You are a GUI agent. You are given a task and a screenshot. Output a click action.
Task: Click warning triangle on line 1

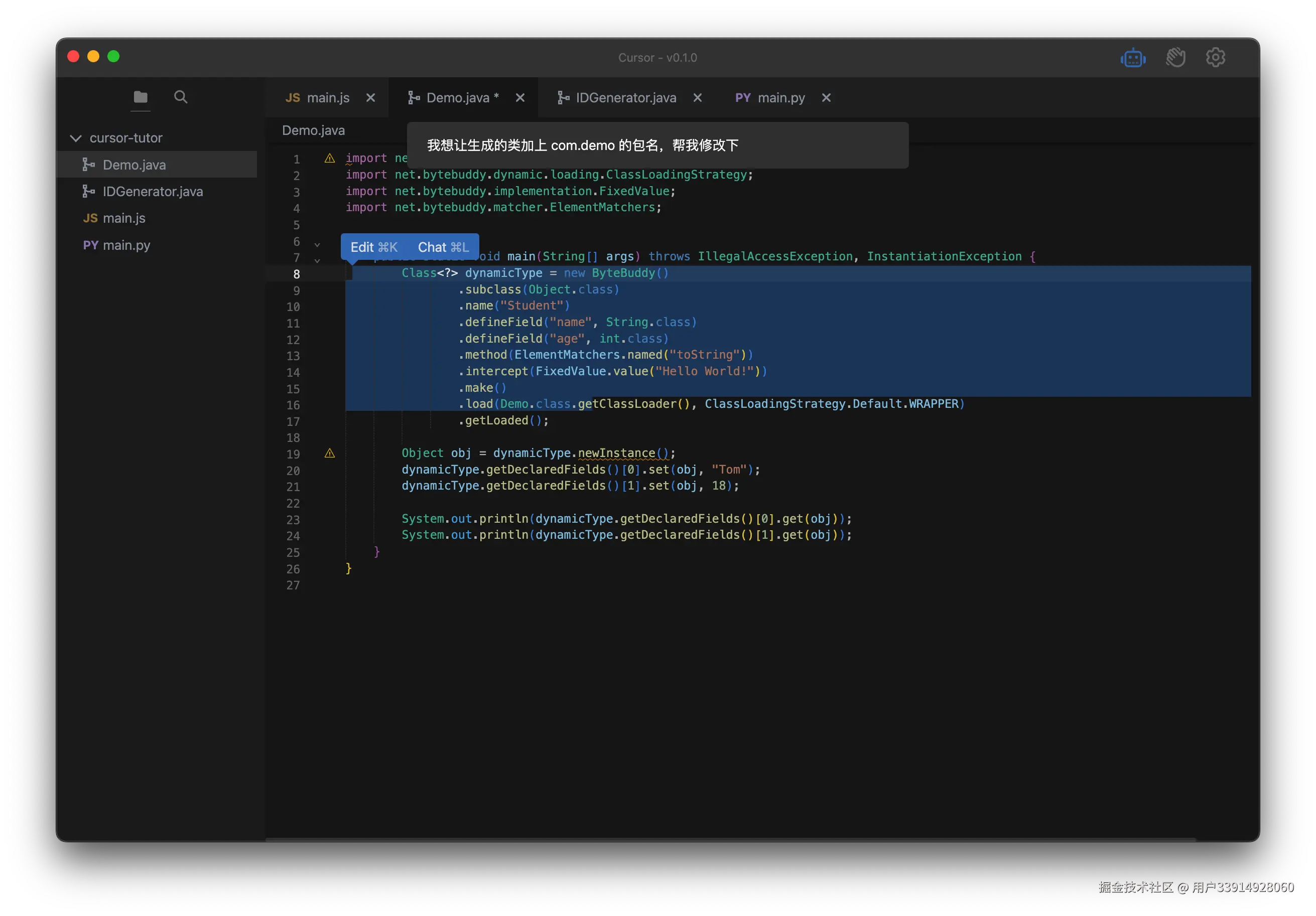pos(330,158)
